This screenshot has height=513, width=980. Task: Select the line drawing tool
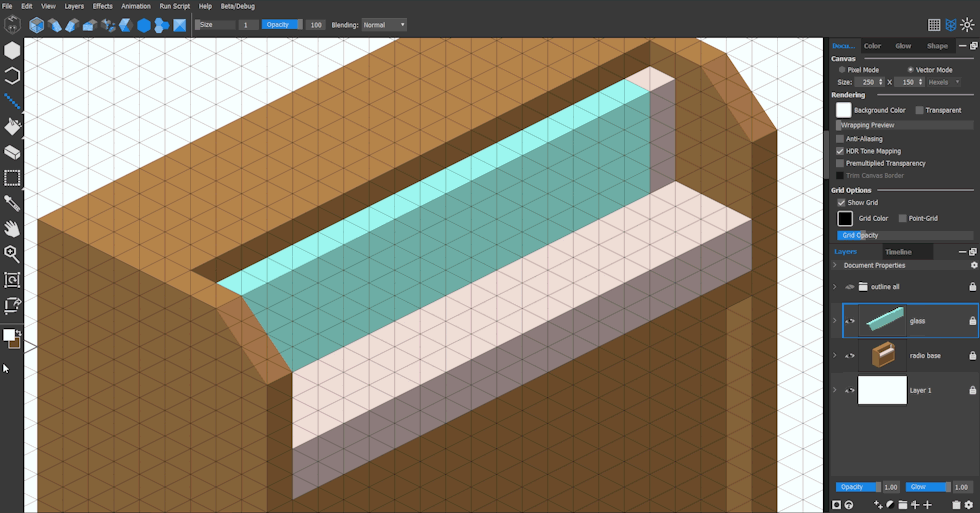(12, 100)
